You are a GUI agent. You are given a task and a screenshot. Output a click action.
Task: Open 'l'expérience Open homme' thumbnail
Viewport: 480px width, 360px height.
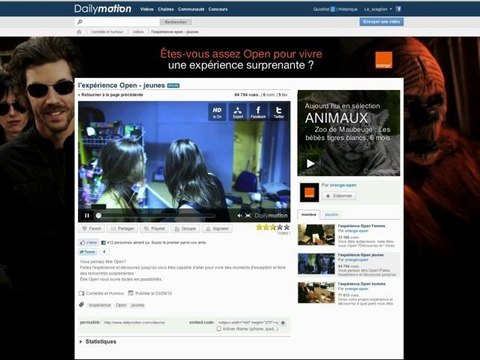(316, 293)
